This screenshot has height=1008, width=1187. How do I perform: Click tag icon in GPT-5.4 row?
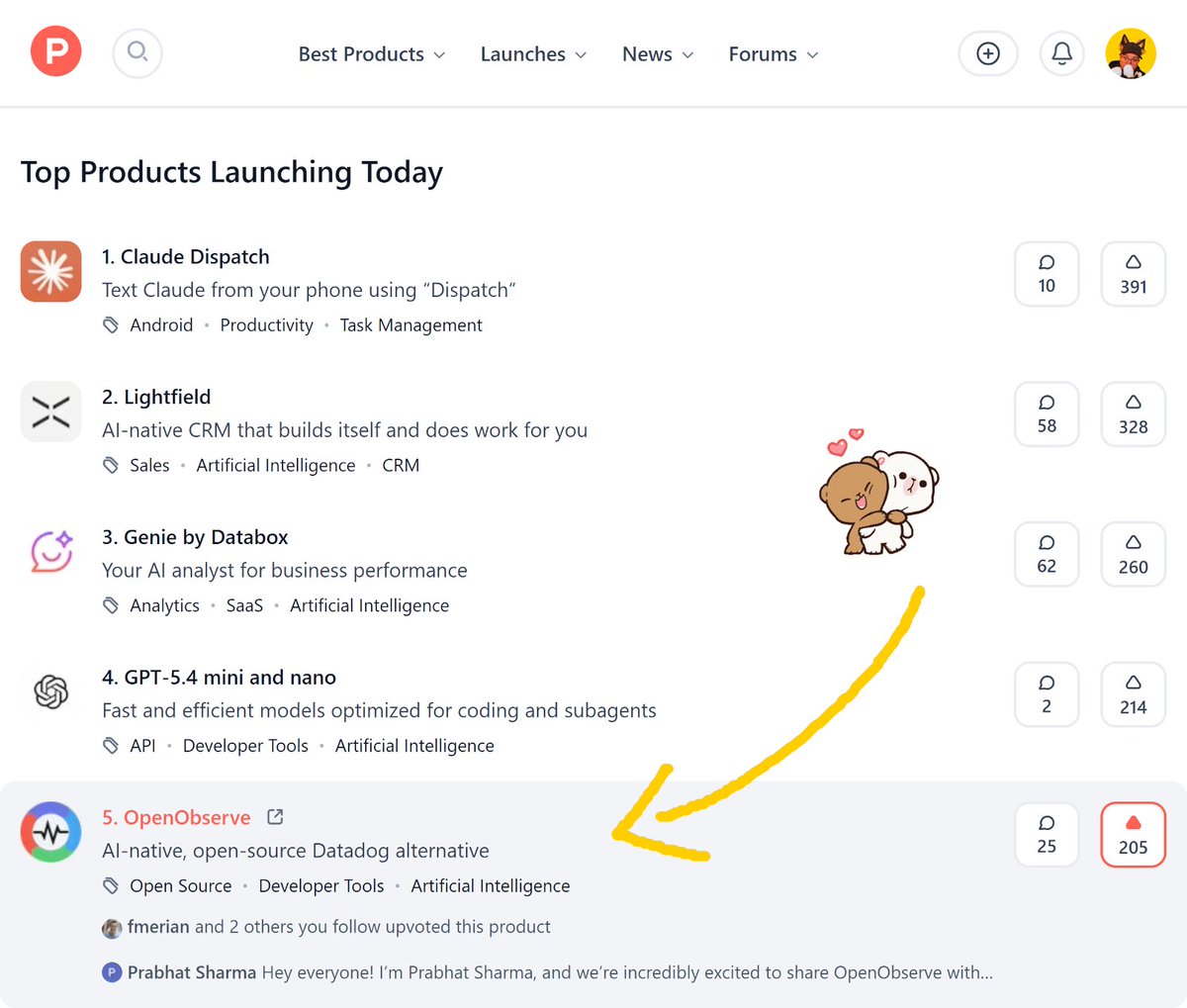(111, 746)
